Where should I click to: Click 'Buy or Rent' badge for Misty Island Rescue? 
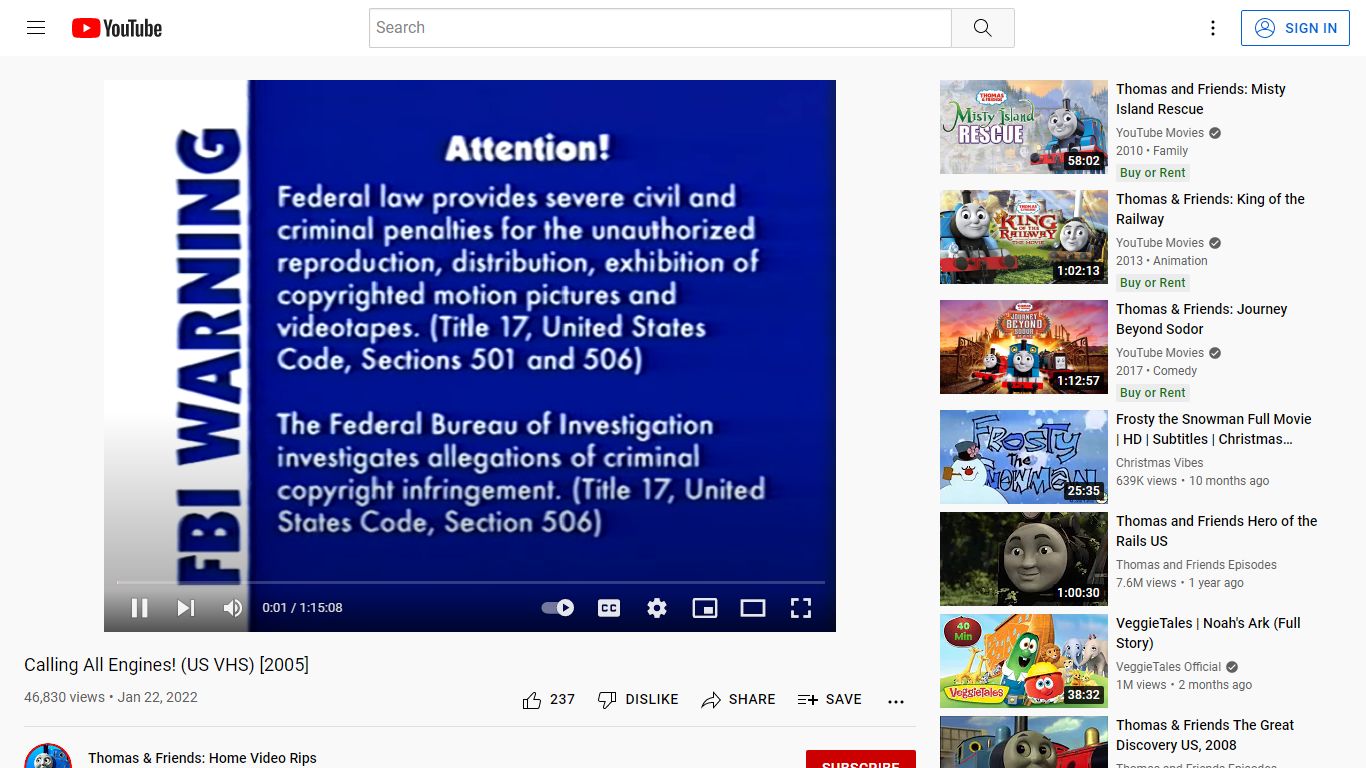(1152, 173)
